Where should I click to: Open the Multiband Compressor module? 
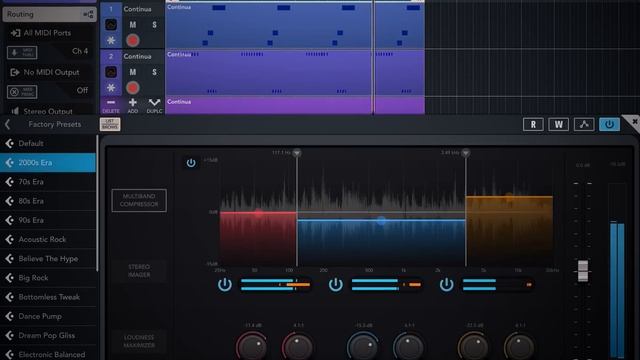[x=139, y=200]
